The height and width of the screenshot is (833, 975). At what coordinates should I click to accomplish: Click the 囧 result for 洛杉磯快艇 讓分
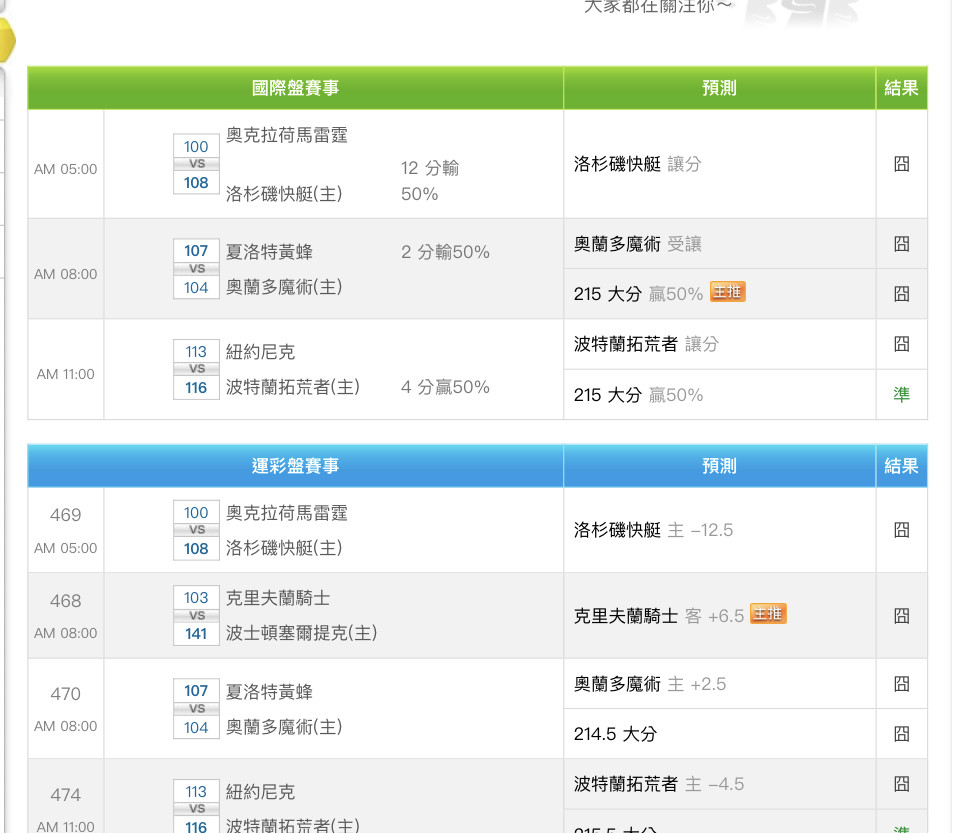902,164
